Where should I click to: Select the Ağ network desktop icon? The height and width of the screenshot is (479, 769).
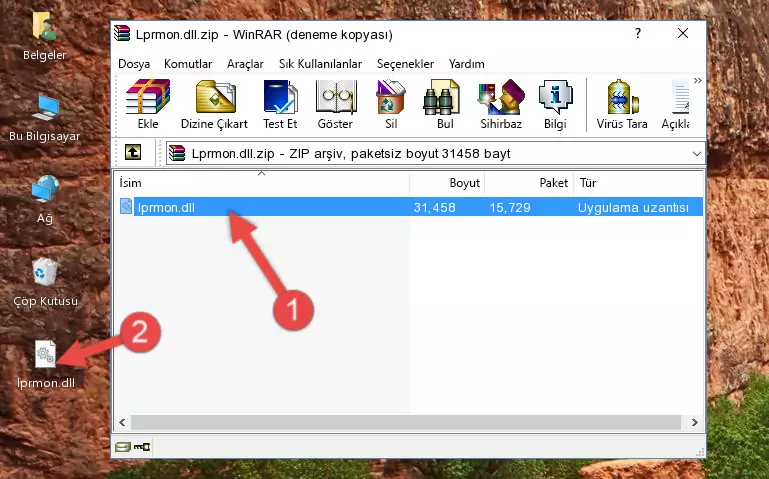(45, 199)
